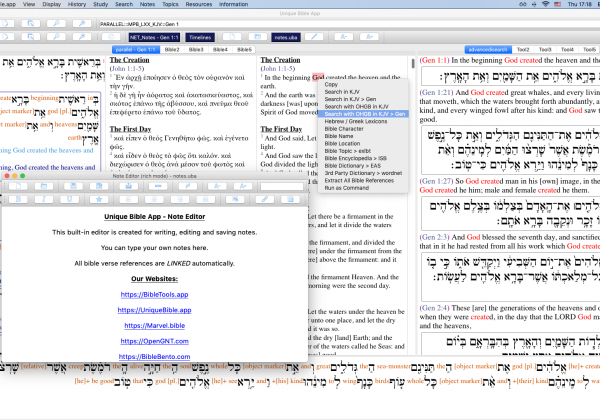Switch to the Tool3 tab
600x420 pixels.
[x=545, y=50]
